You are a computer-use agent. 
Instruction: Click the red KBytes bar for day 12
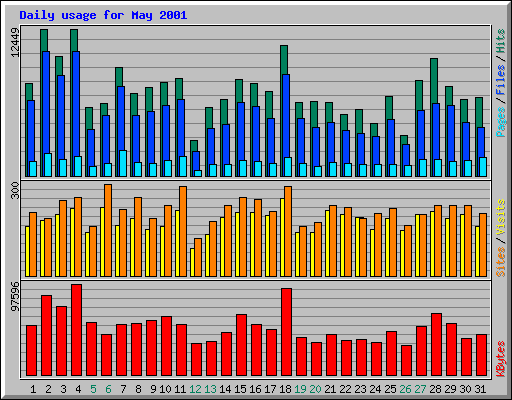point(196,359)
